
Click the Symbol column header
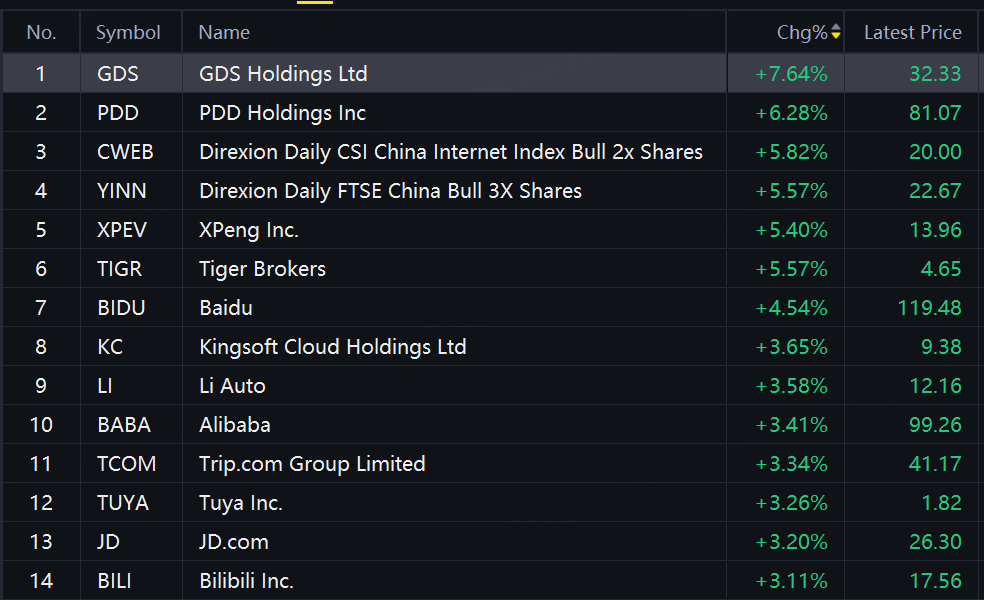(x=128, y=33)
